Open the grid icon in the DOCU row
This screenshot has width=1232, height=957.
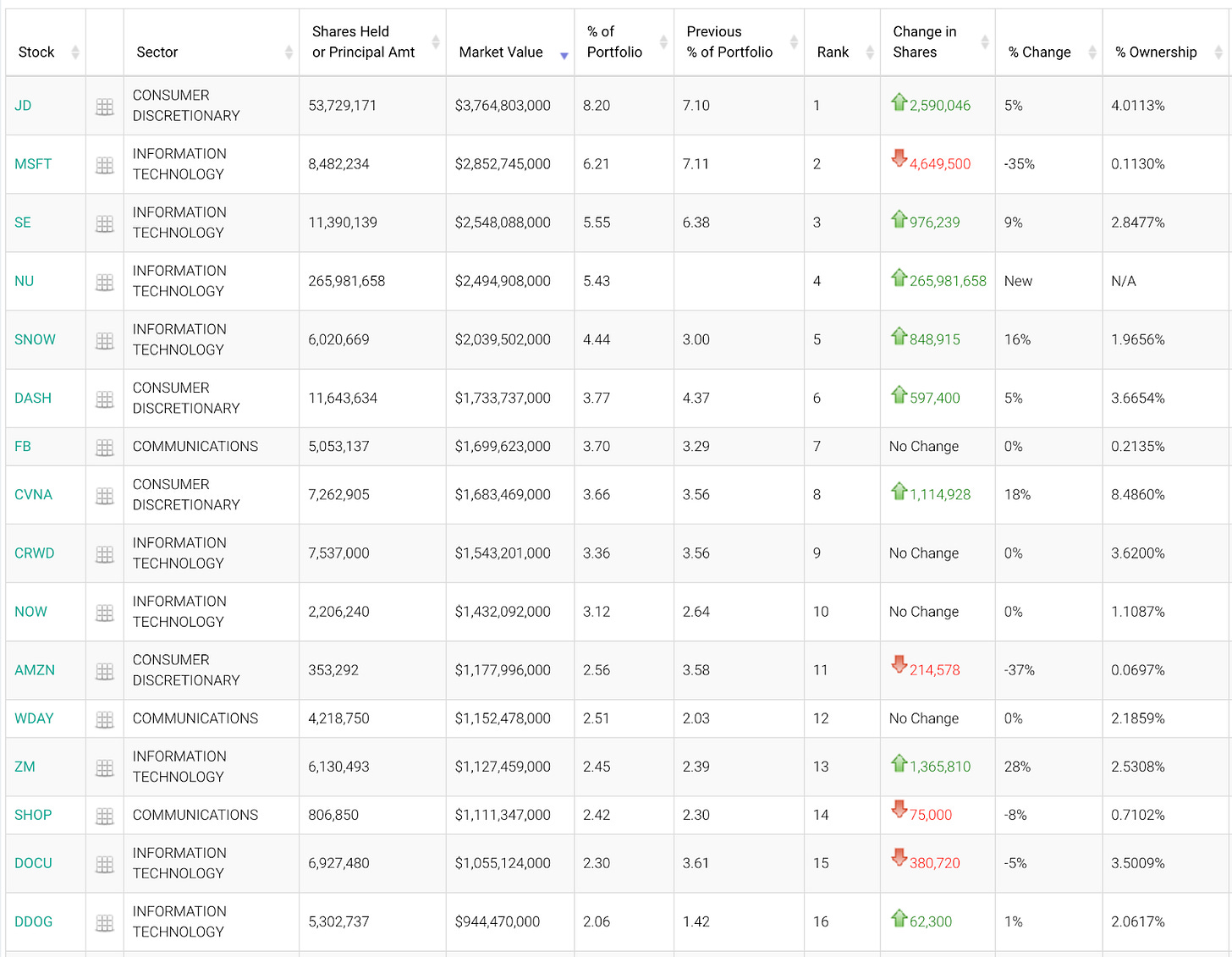pos(105,864)
